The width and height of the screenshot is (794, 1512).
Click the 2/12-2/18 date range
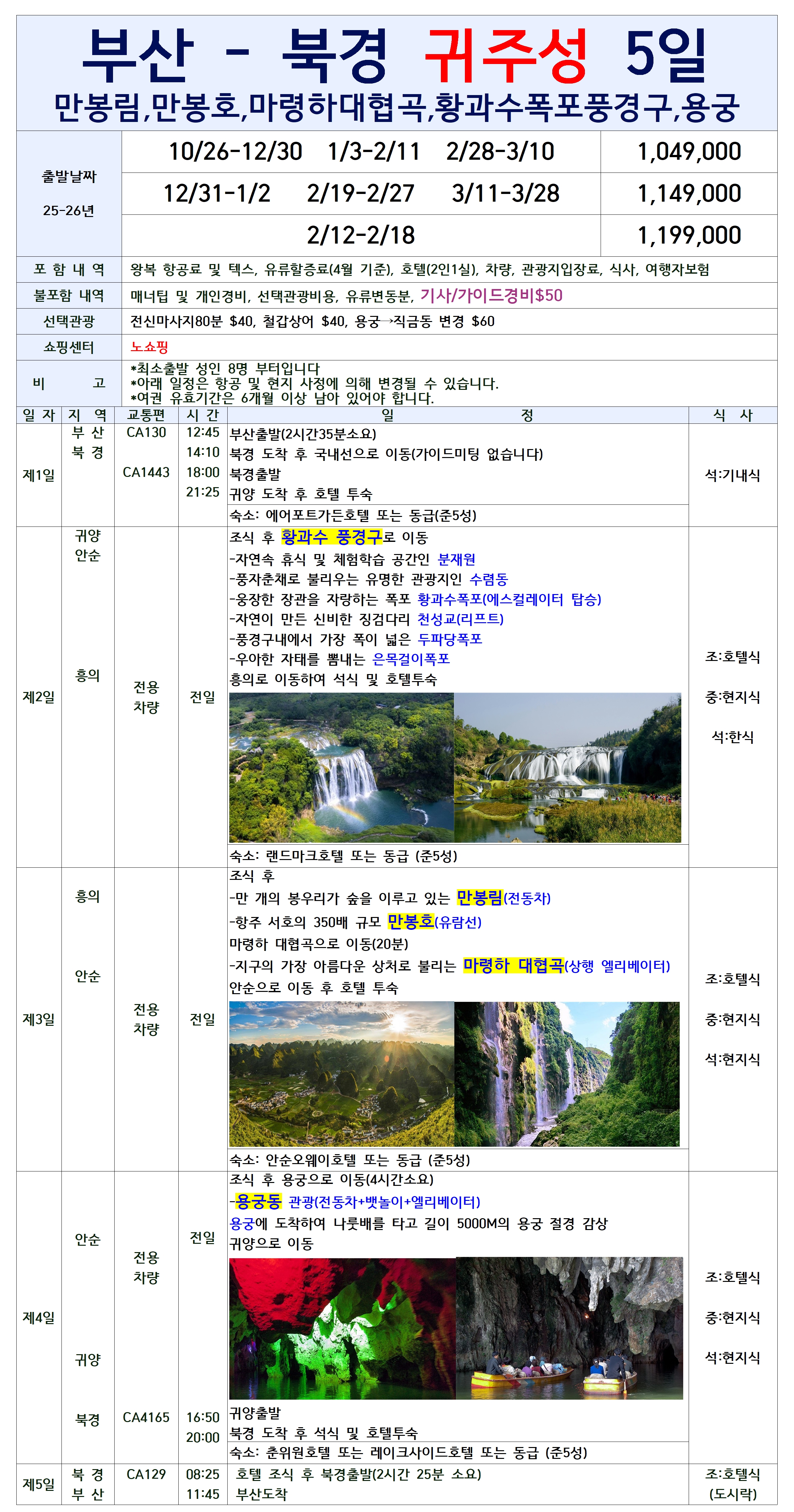[361, 235]
